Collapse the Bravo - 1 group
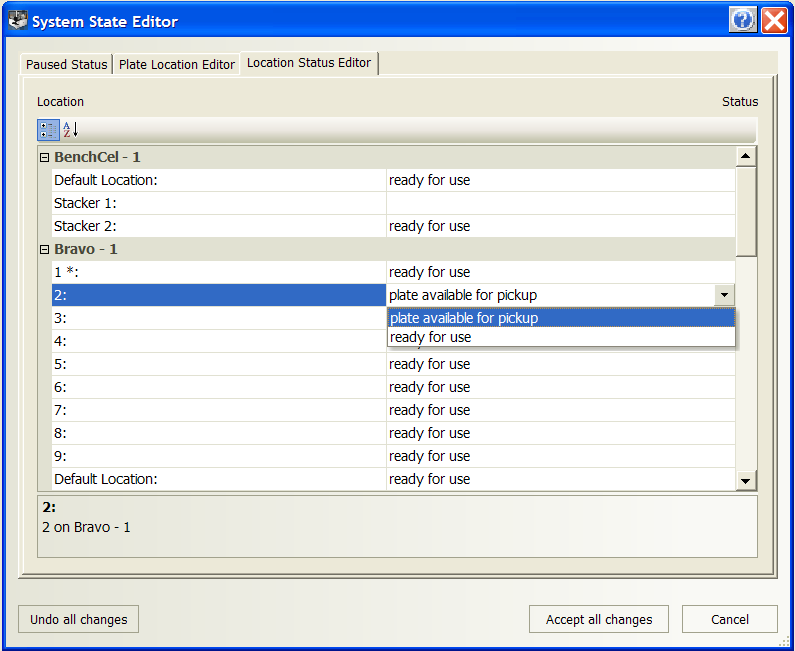 coord(44,250)
